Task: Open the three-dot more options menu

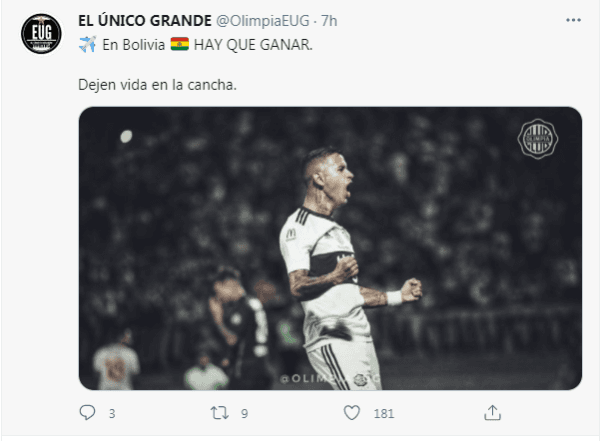Action: [x=573, y=20]
